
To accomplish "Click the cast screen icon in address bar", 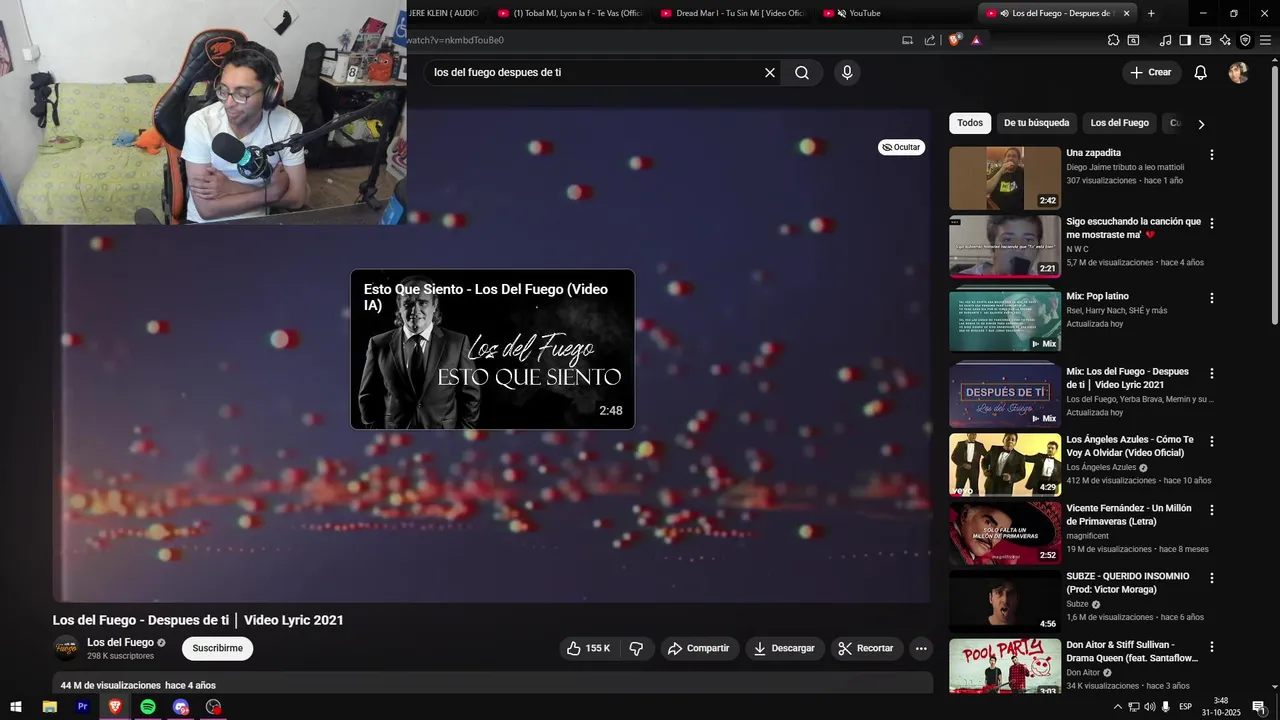I will 907,40.
